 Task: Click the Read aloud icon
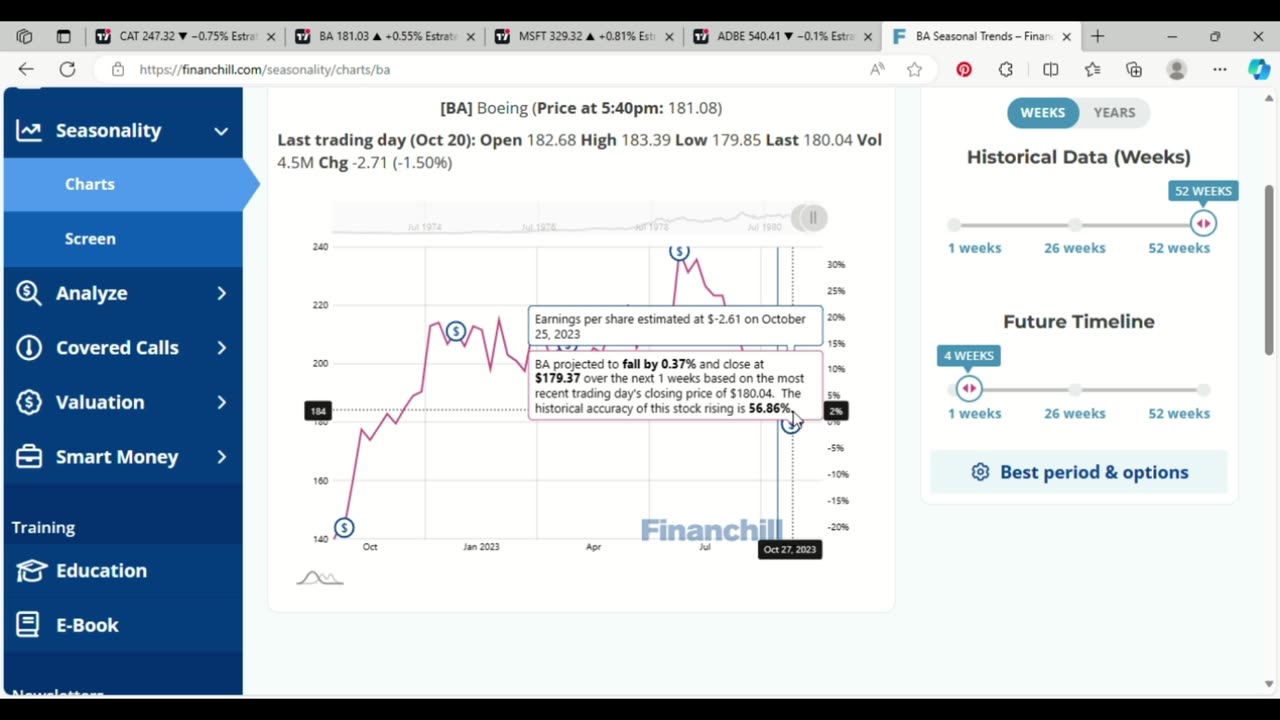pos(877,69)
